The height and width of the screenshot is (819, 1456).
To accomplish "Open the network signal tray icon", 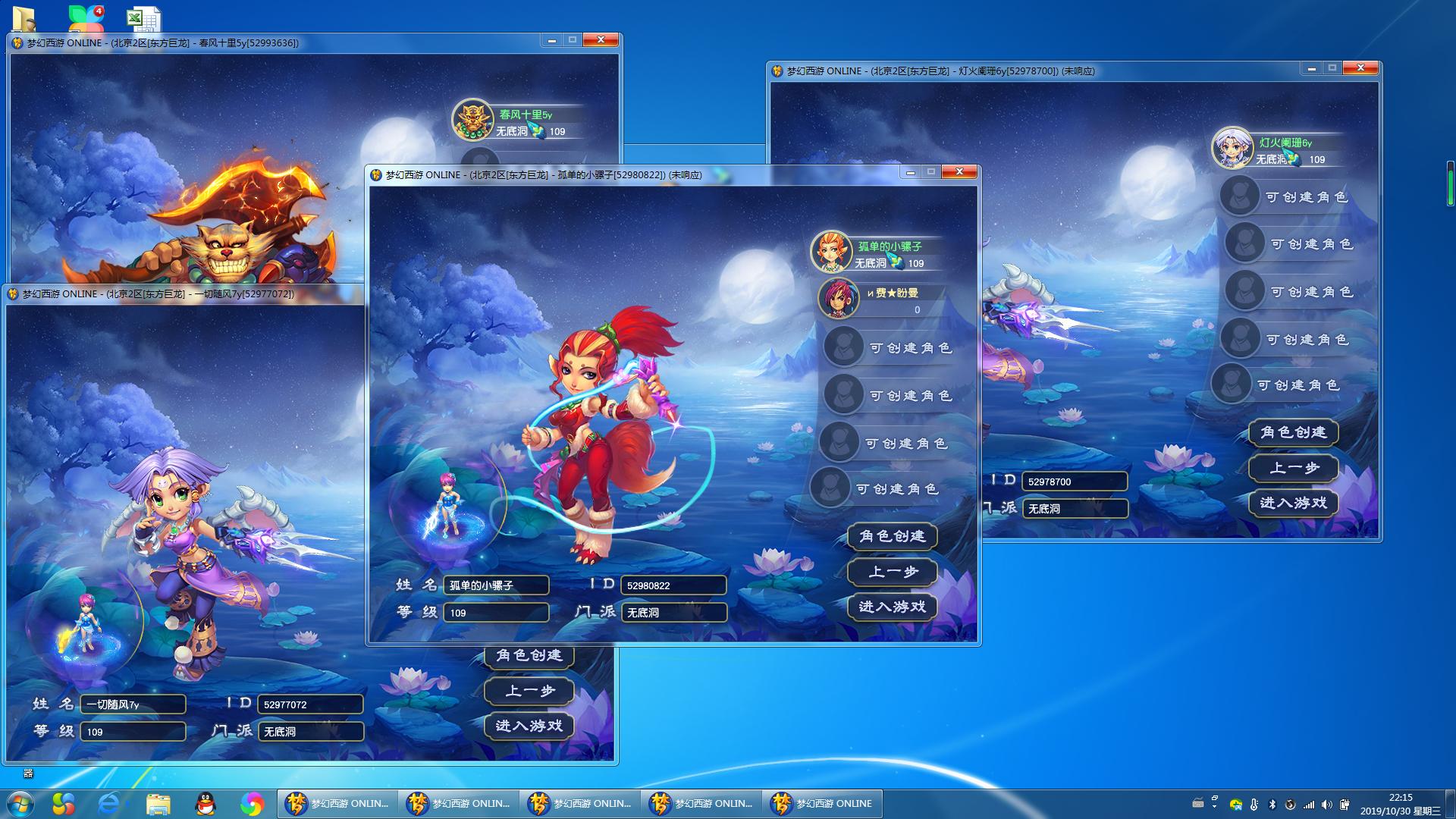I will coord(1309,805).
